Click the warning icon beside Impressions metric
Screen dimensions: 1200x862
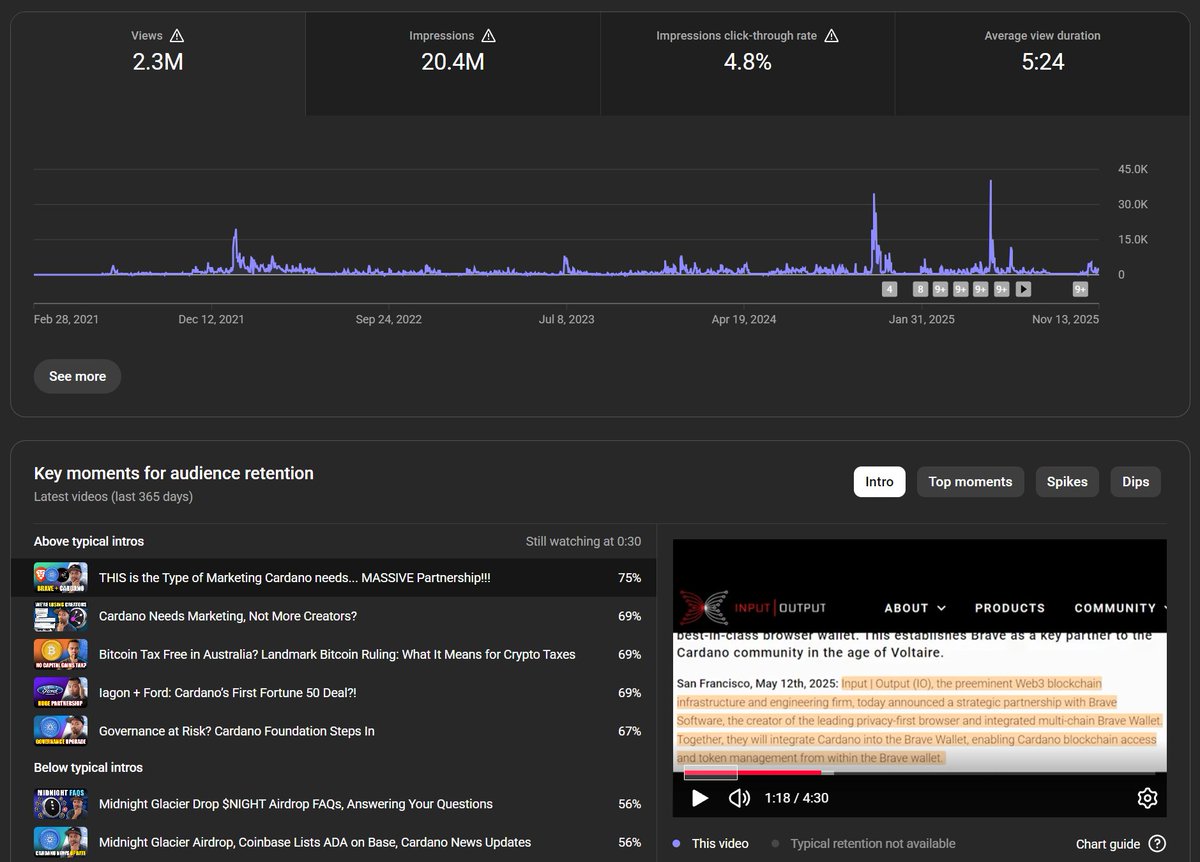click(489, 35)
